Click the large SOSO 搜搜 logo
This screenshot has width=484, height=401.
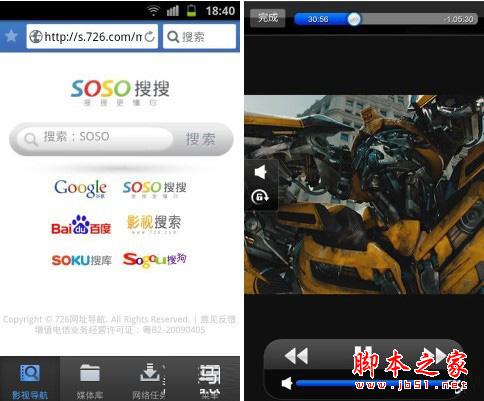coord(120,92)
